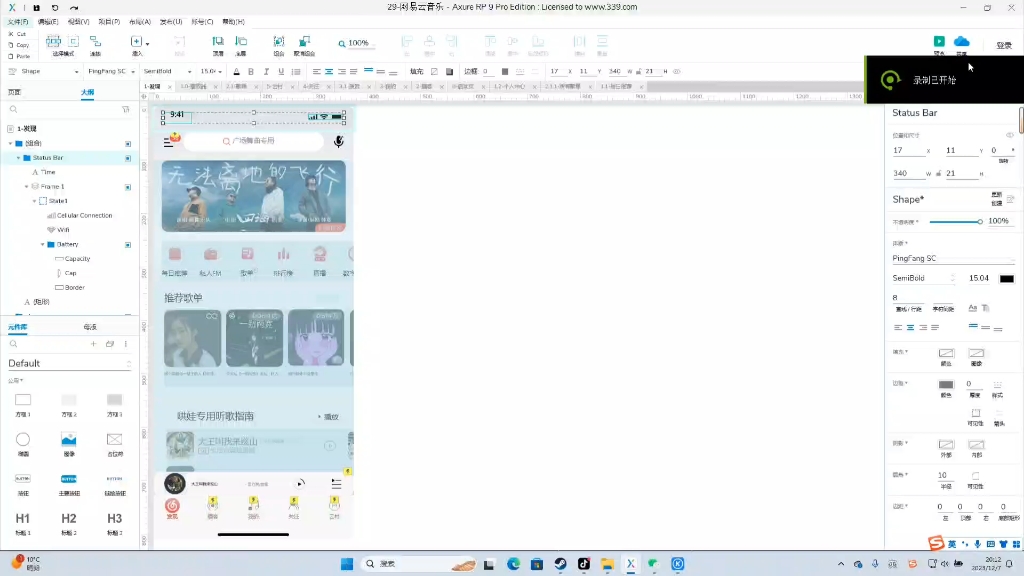Switch to the 母版 masters tab
1024x576 pixels.
[90, 327]
